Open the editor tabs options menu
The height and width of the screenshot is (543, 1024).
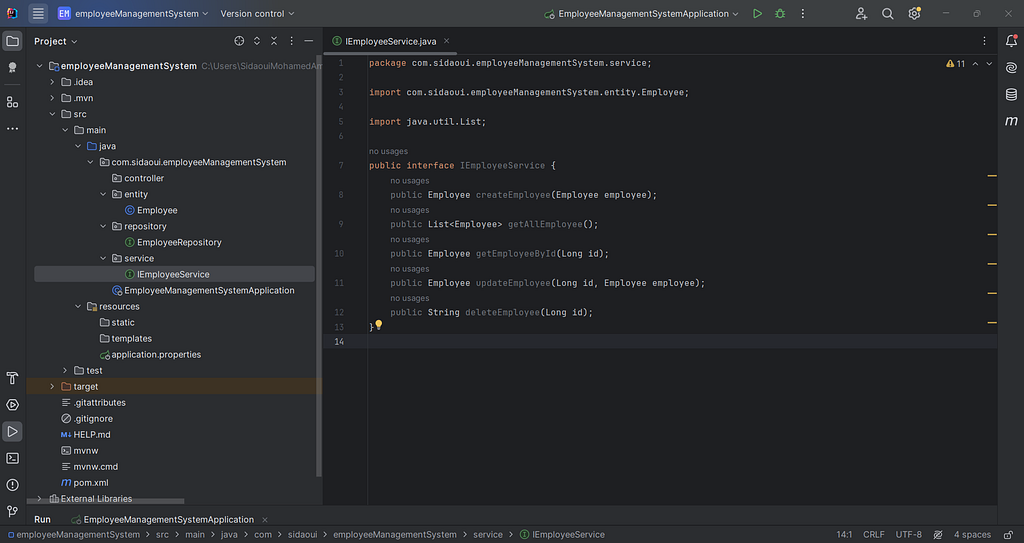click(984, 41)
